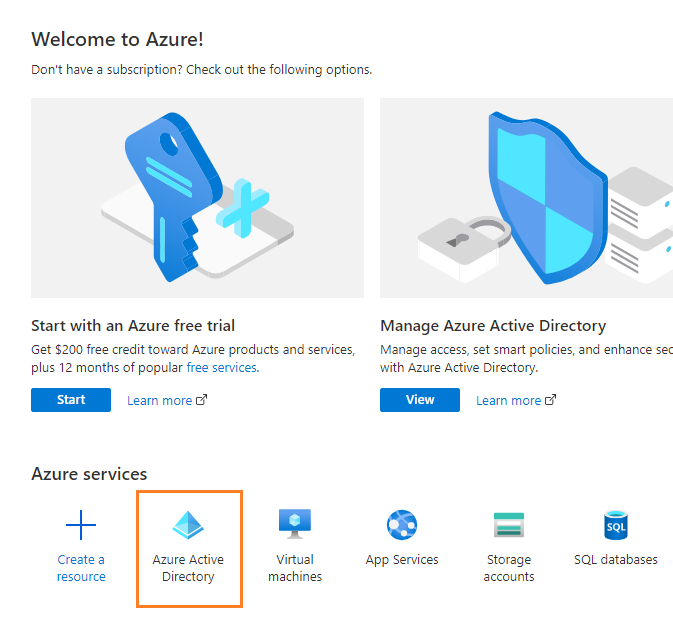Click the App Services text label

click(402, 560)
